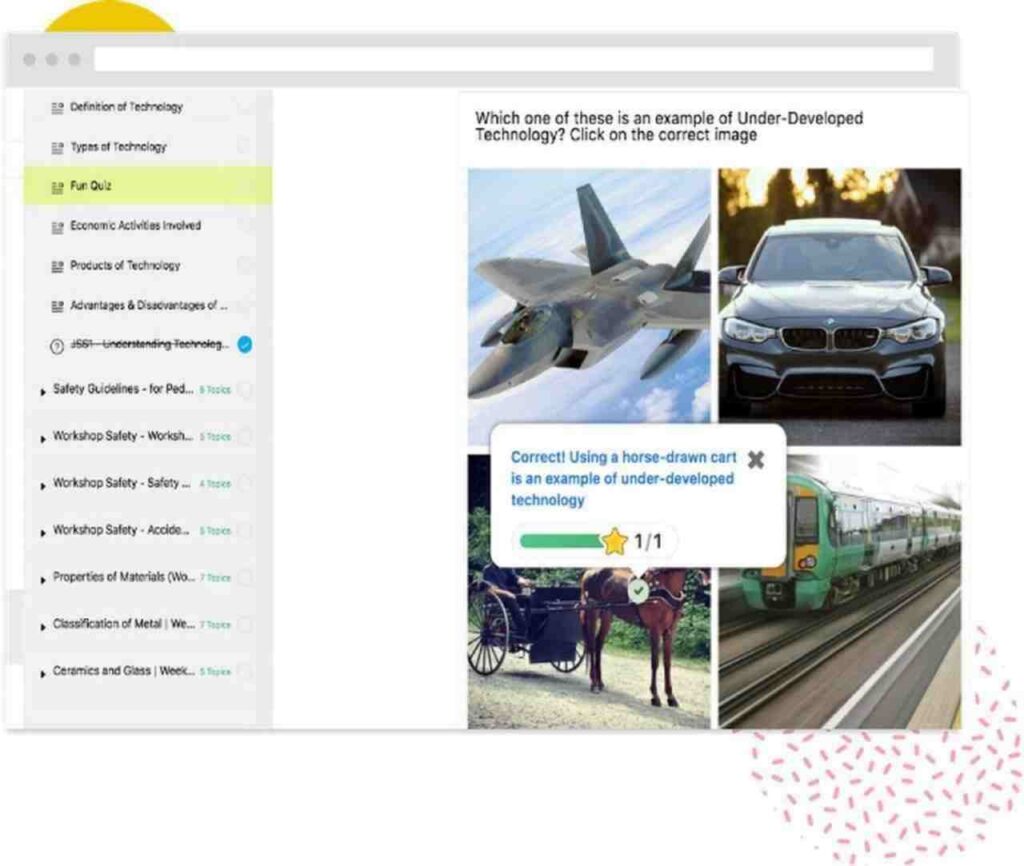Click the lesson icon beside Fun Quiz
This screenshot has height=866, width=1024.
tap(57, 187)
